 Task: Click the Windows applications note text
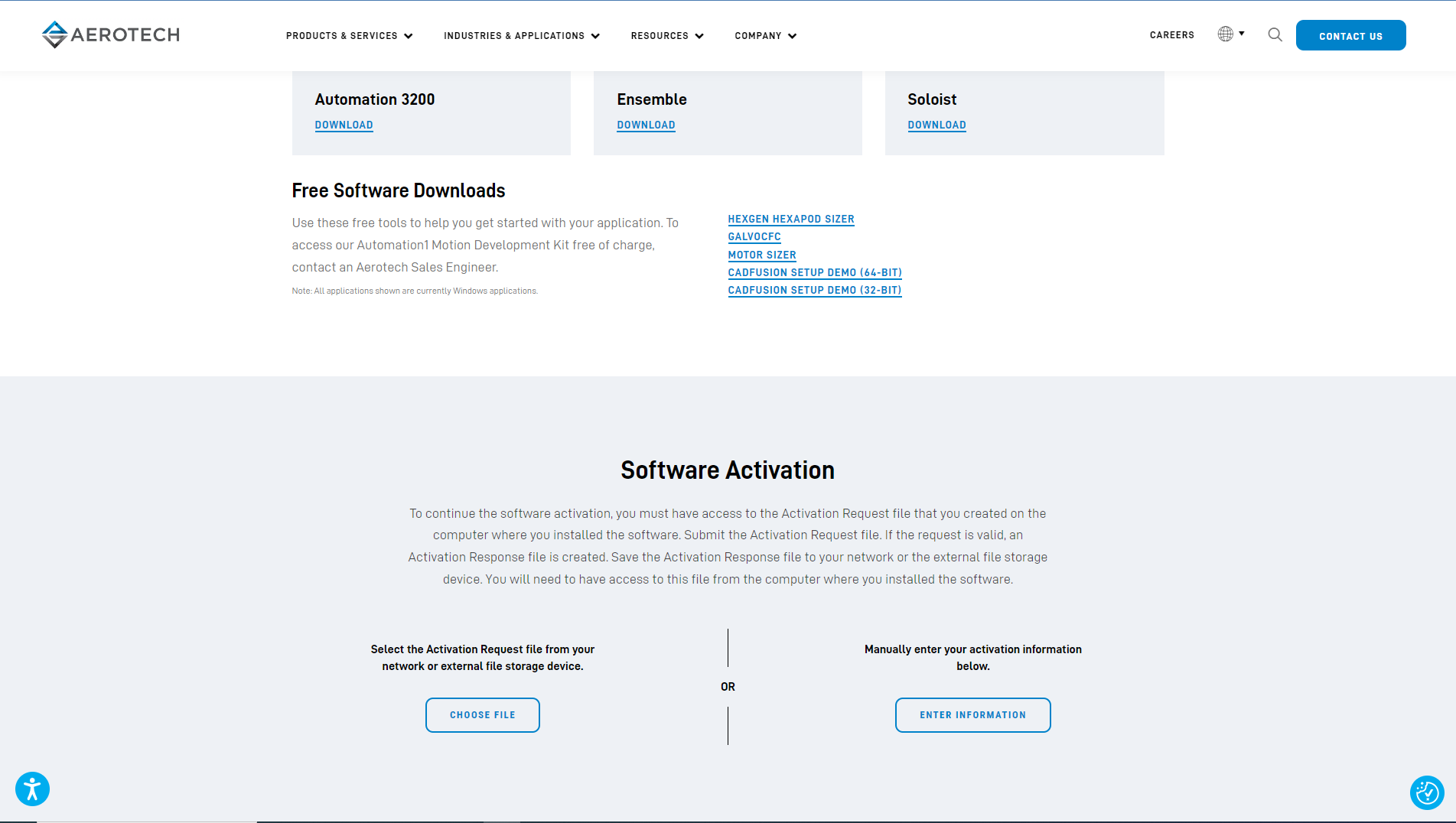point(414,291)
